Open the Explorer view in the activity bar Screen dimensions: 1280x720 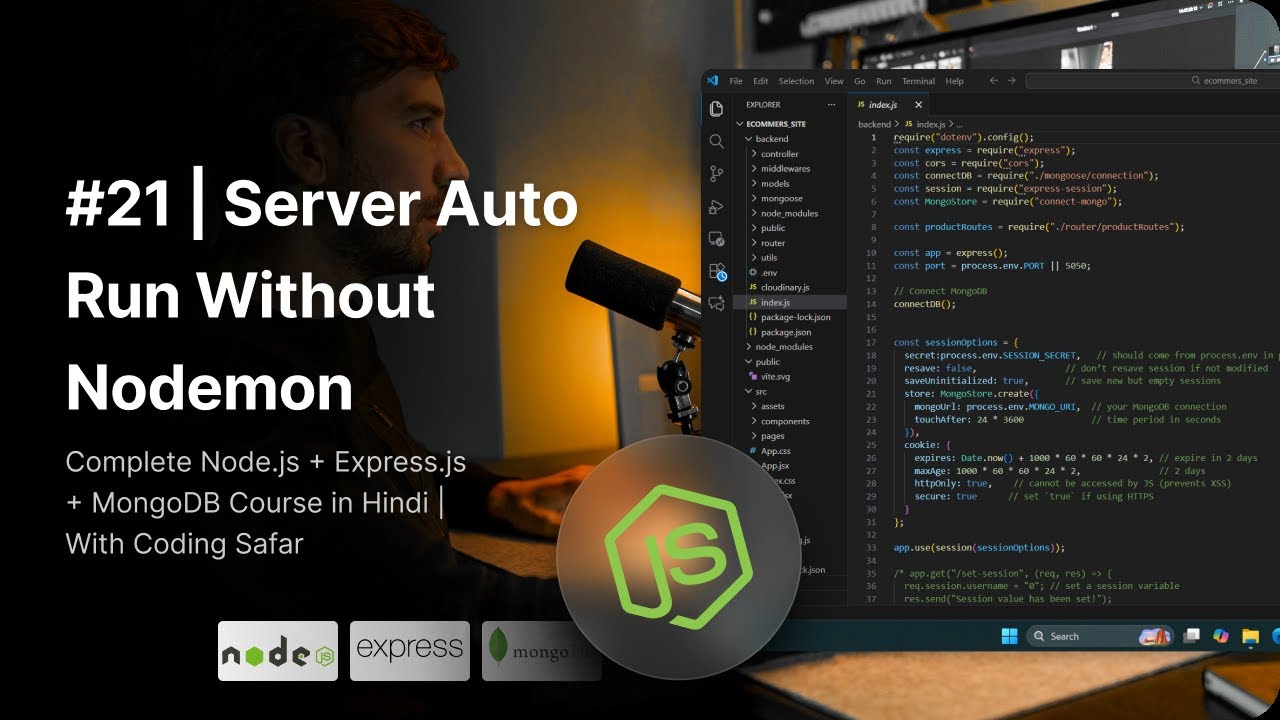click(x=716, y=109)
